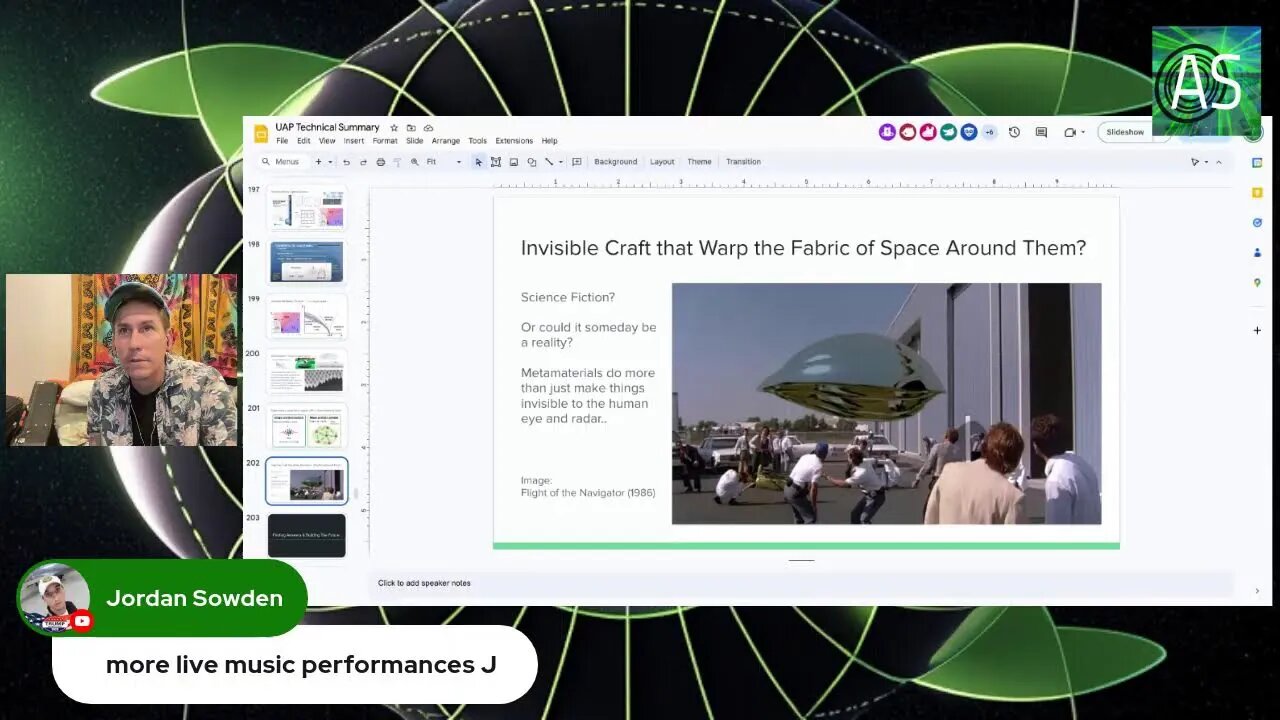Print the presentation

pyautogui.click(x=380, y=162)
